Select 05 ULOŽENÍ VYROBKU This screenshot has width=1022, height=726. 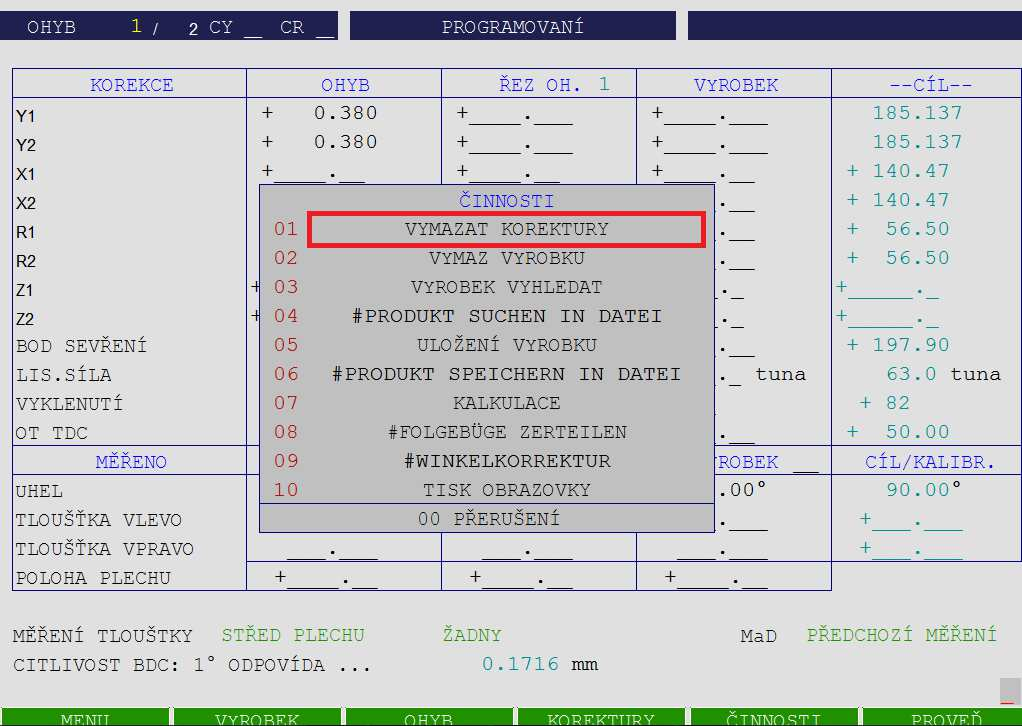pos(506,345)
